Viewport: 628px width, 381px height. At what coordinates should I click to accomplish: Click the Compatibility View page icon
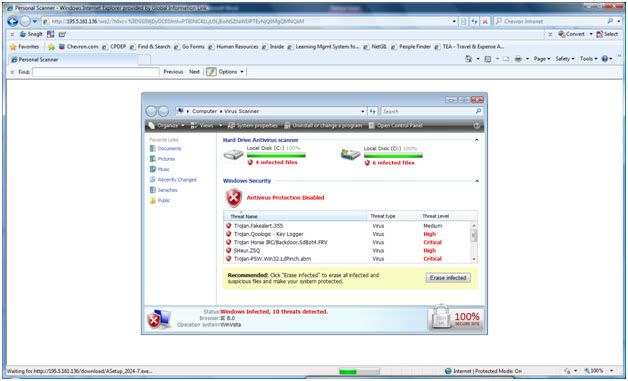click(x=464, y=21)
